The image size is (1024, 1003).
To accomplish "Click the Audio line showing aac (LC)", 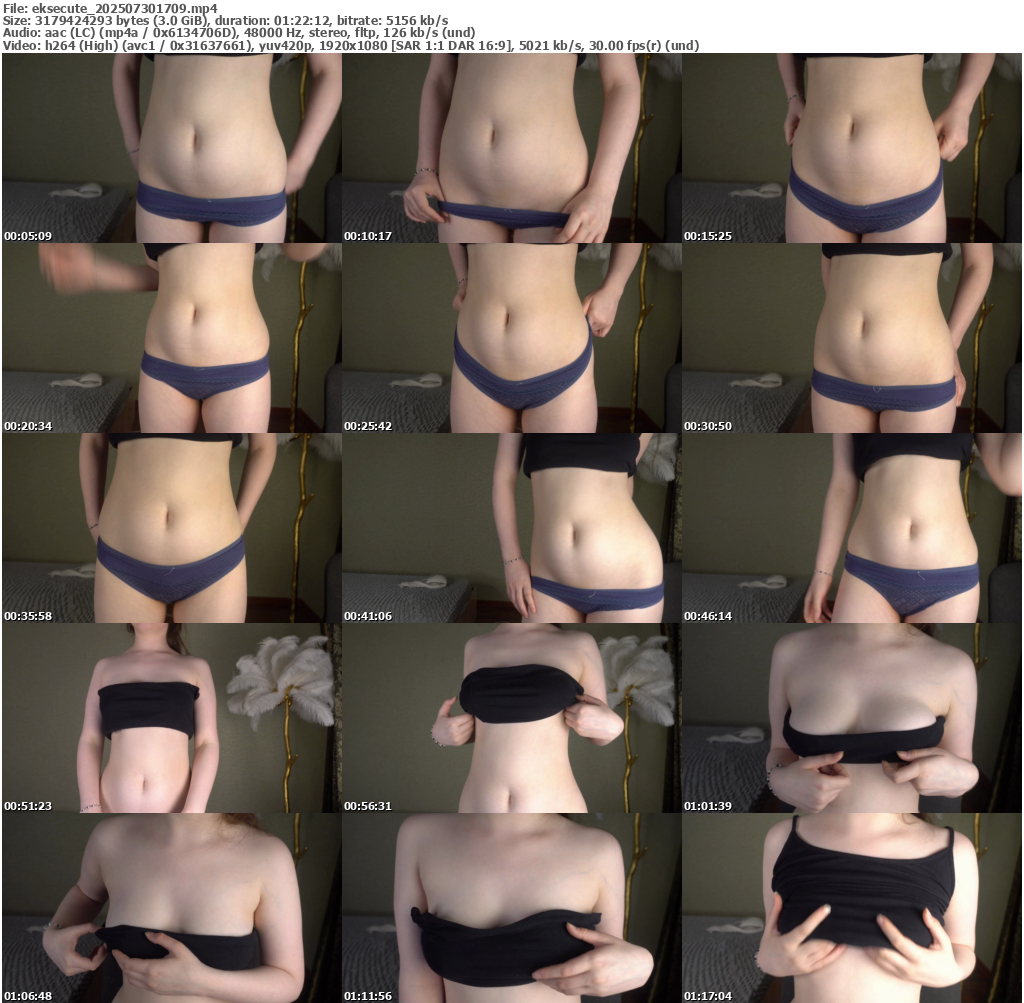I will (239, 33).
